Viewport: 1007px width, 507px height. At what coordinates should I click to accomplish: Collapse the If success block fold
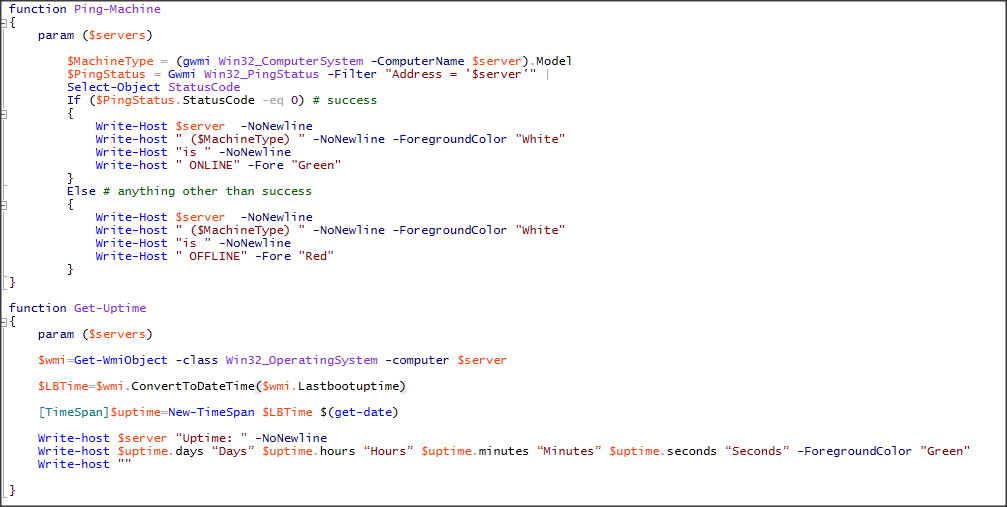pos(4,114)
